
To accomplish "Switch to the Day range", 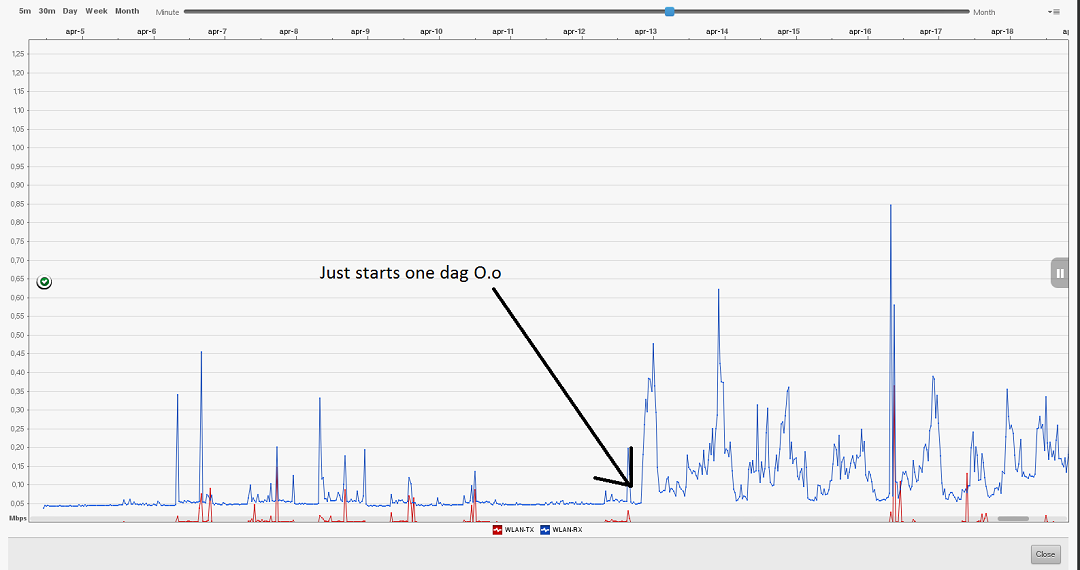I will (70, 11).
